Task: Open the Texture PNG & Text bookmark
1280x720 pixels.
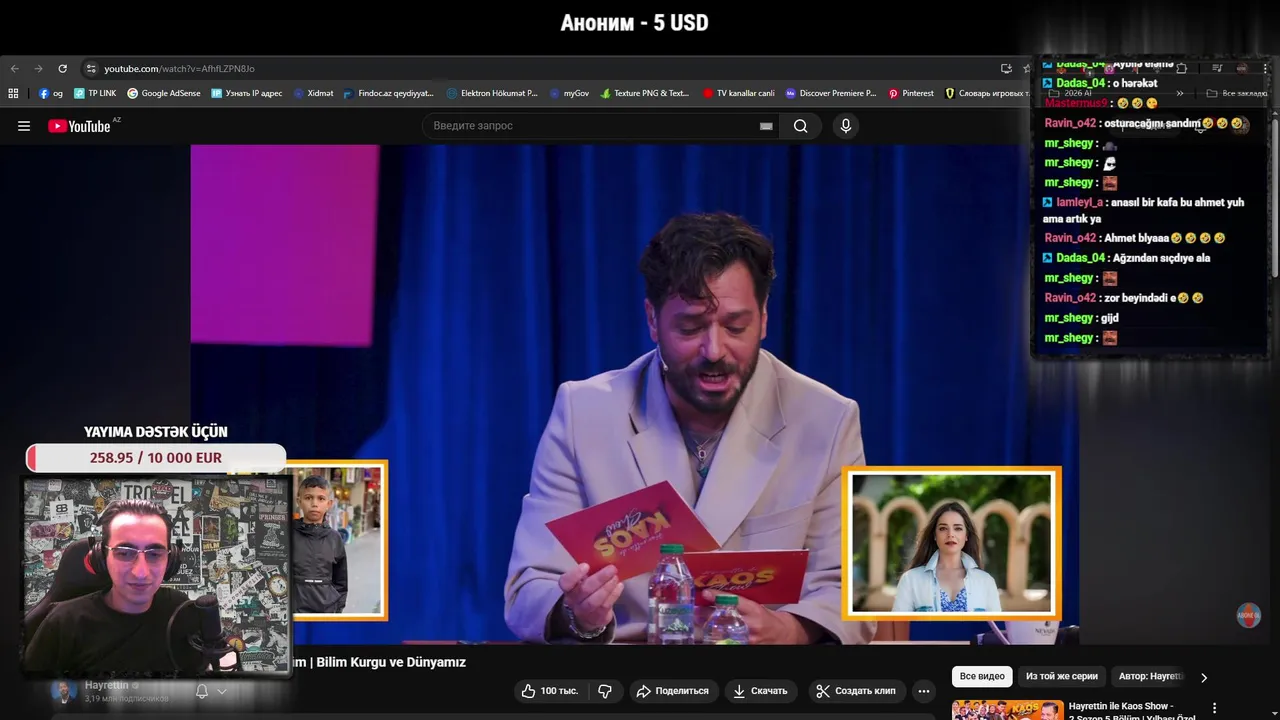Action: click(645, 93)
